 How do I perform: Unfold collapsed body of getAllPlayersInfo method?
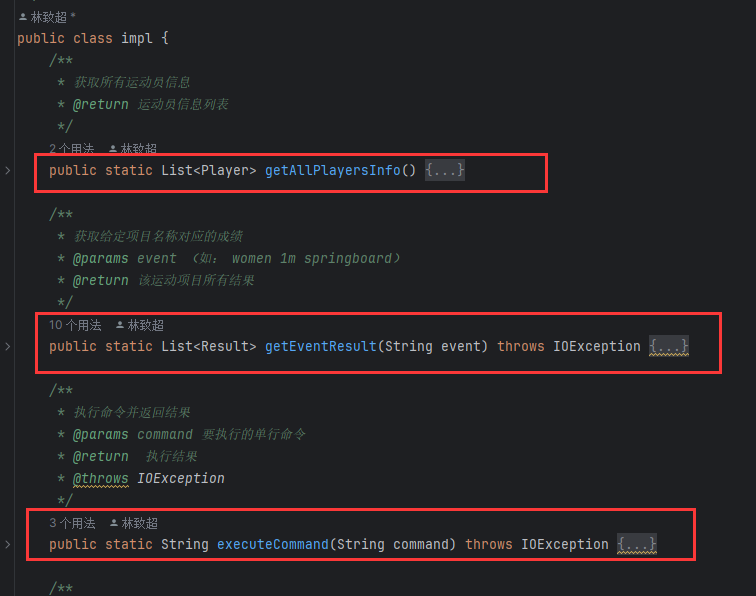(x=445, y=170)
